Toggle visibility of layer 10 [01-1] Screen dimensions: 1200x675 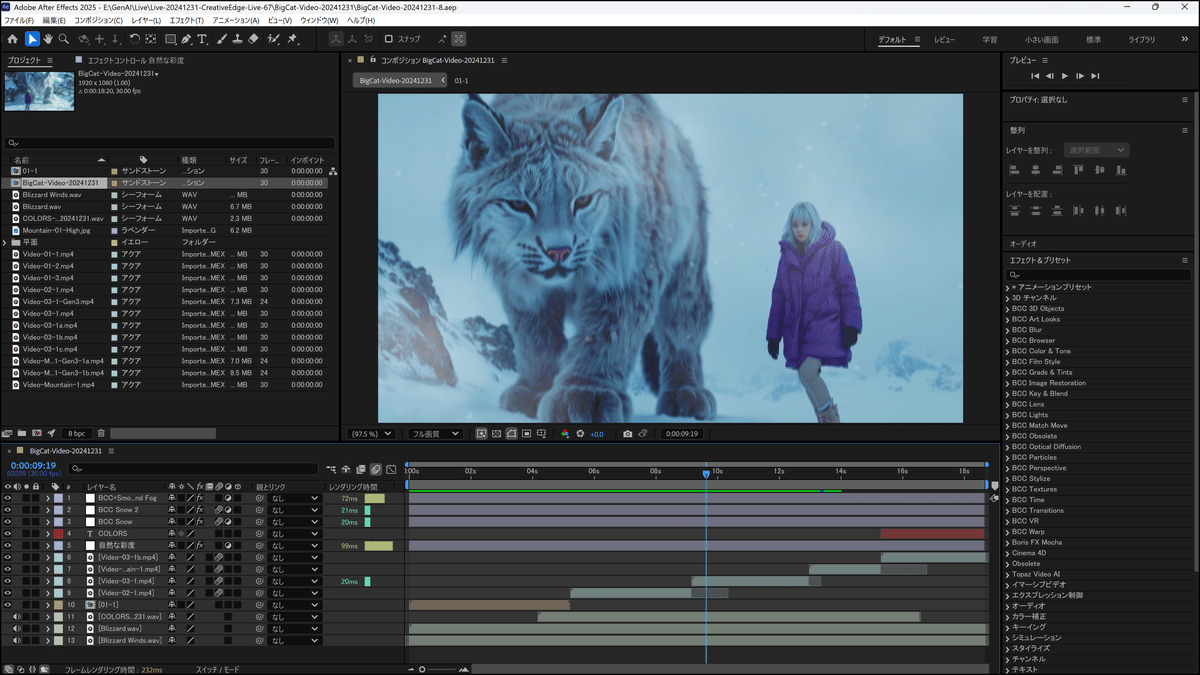[7, 605]
